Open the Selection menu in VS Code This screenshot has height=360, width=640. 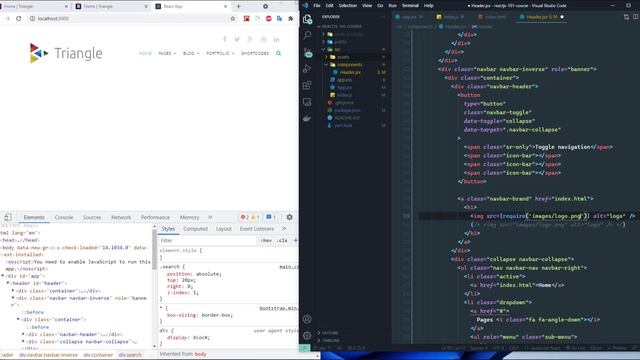[348, 6]
